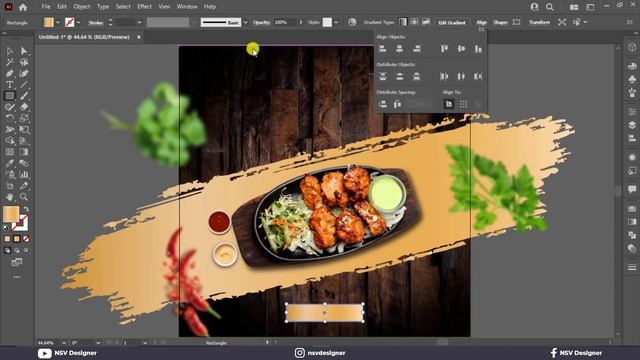Viewport: 640px width, 360px height.
Task: Select the Pen tool
Action: click(x=10, y=73)
